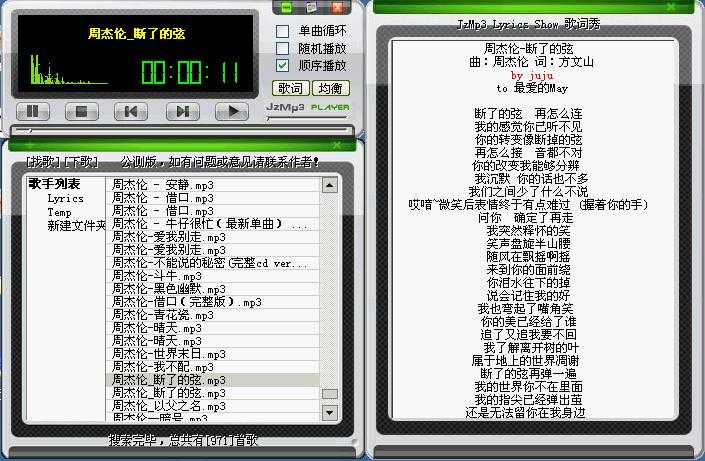Skip to the previous track
705x461 pixels.
click(x=130, y=111)
